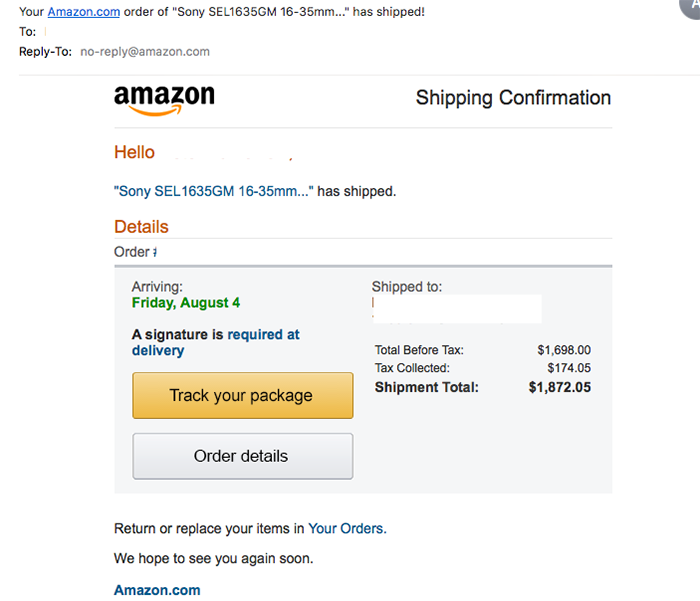Click the Amazon.com footer signature link
The width and height of the screenshot is (700, 601).
click(x=157, y=590)
